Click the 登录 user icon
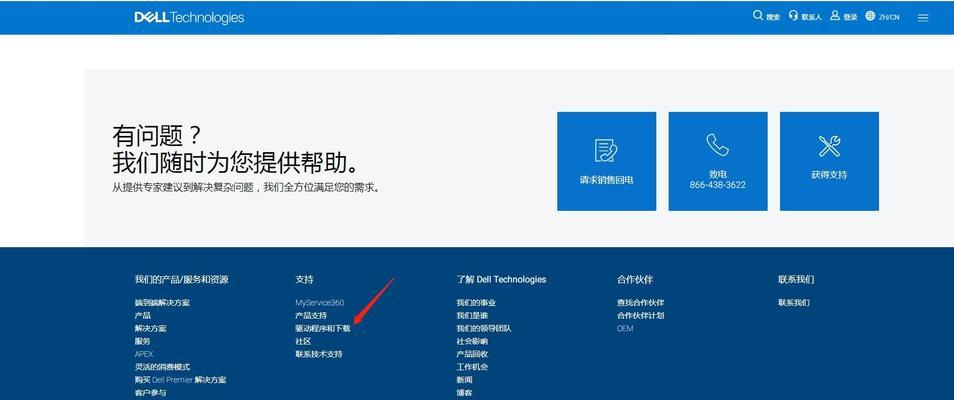The width and height of the screenshot is (954, 400). [835, 16]
